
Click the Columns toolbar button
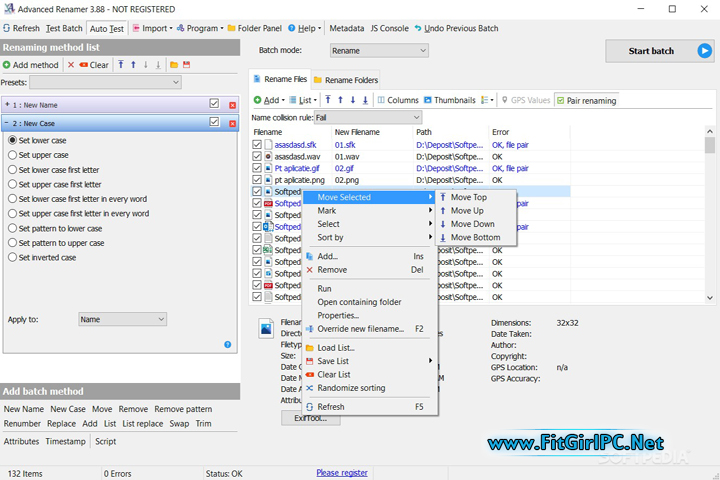(x=397, y=100)
